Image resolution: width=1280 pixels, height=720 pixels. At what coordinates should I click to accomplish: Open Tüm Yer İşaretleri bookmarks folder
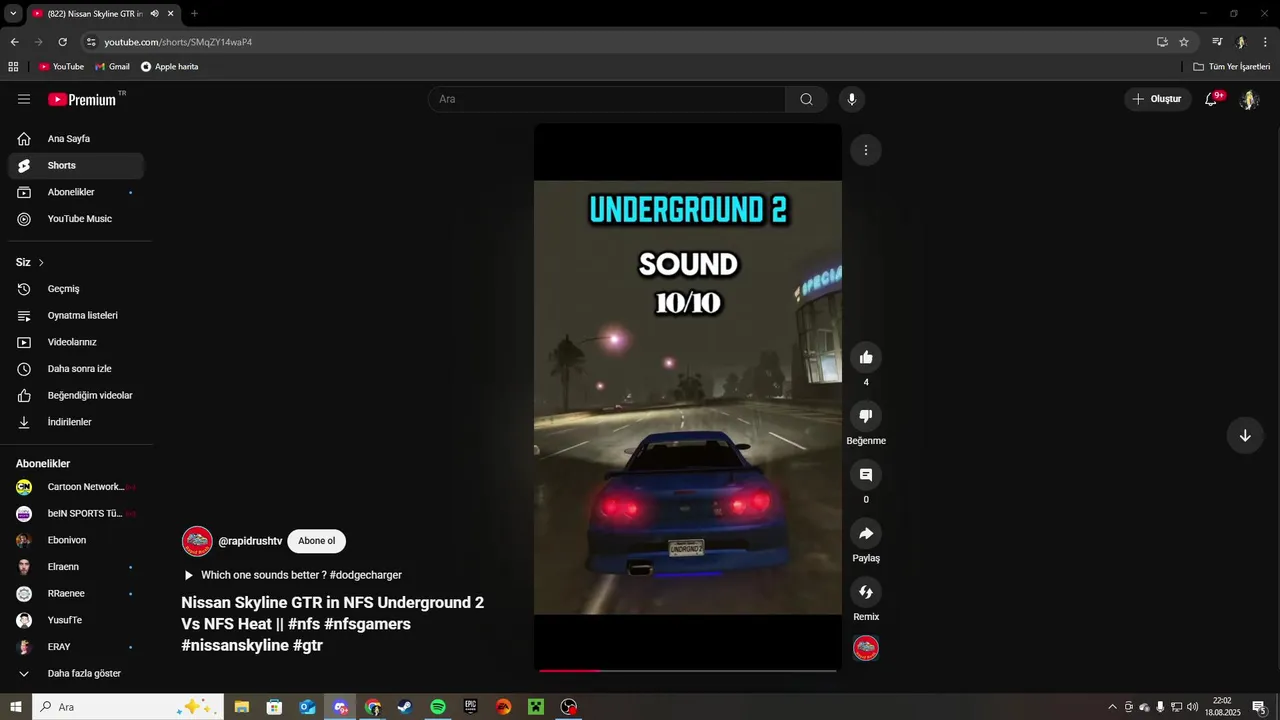tap(1231, 67)
